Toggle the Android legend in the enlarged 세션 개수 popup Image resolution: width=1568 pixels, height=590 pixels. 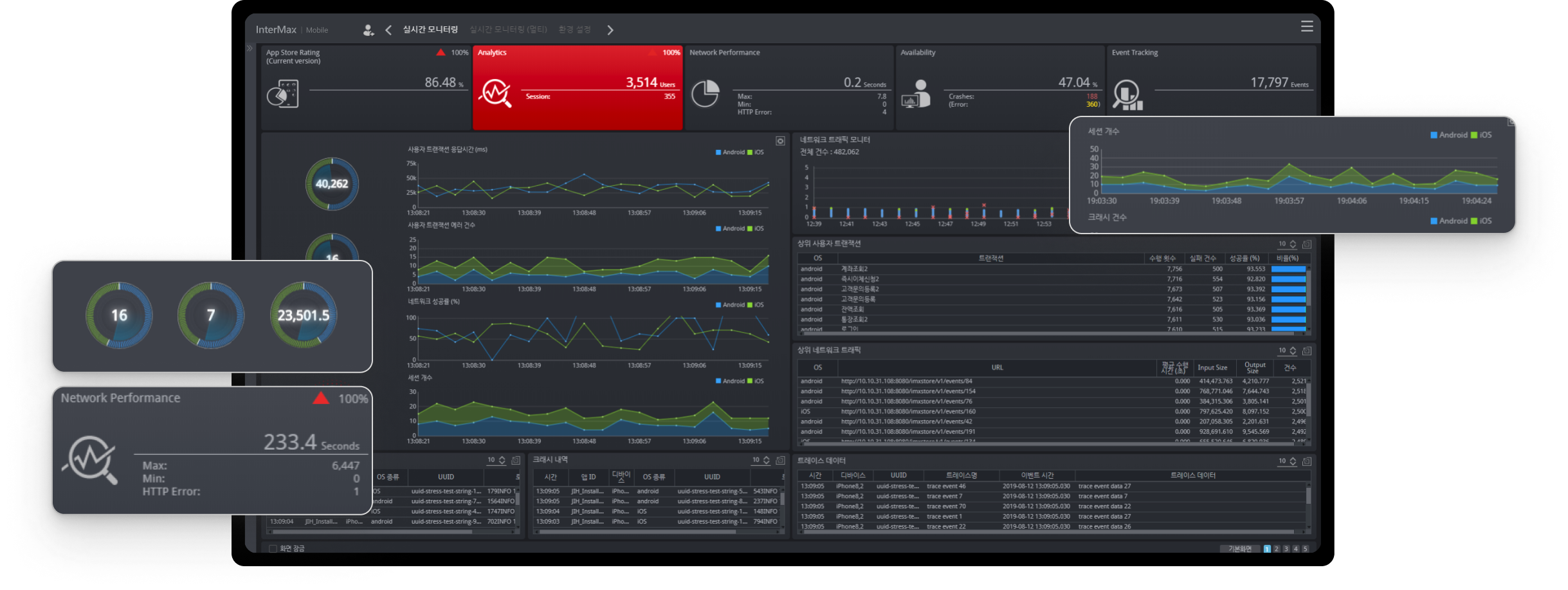pos(1449,135)
